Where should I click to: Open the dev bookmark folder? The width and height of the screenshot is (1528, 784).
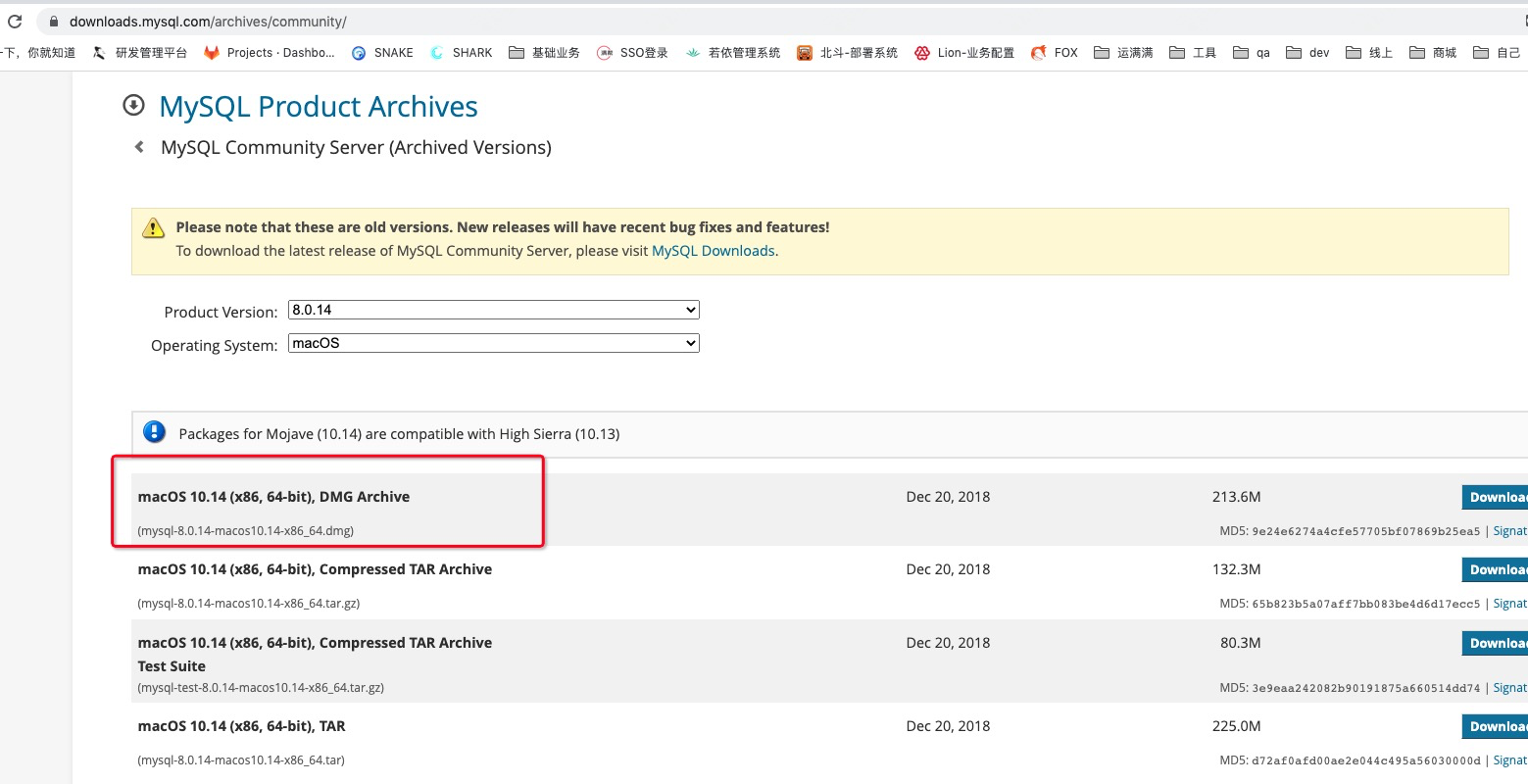(1307, 53)
